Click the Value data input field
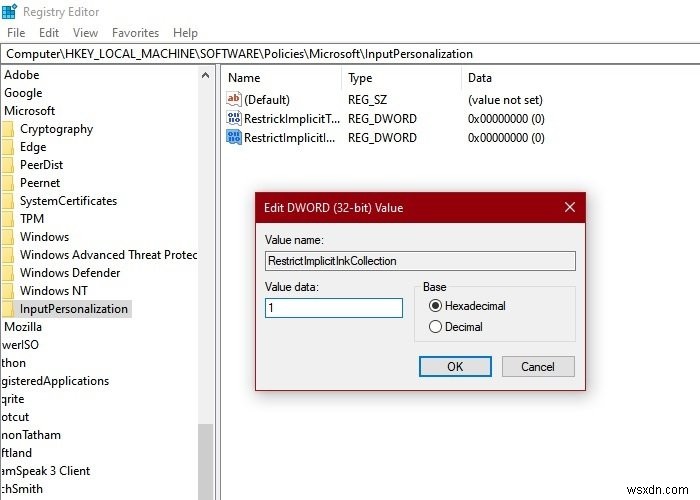The width and height of the screenshot is (700, 500). (x=334, y=308)
